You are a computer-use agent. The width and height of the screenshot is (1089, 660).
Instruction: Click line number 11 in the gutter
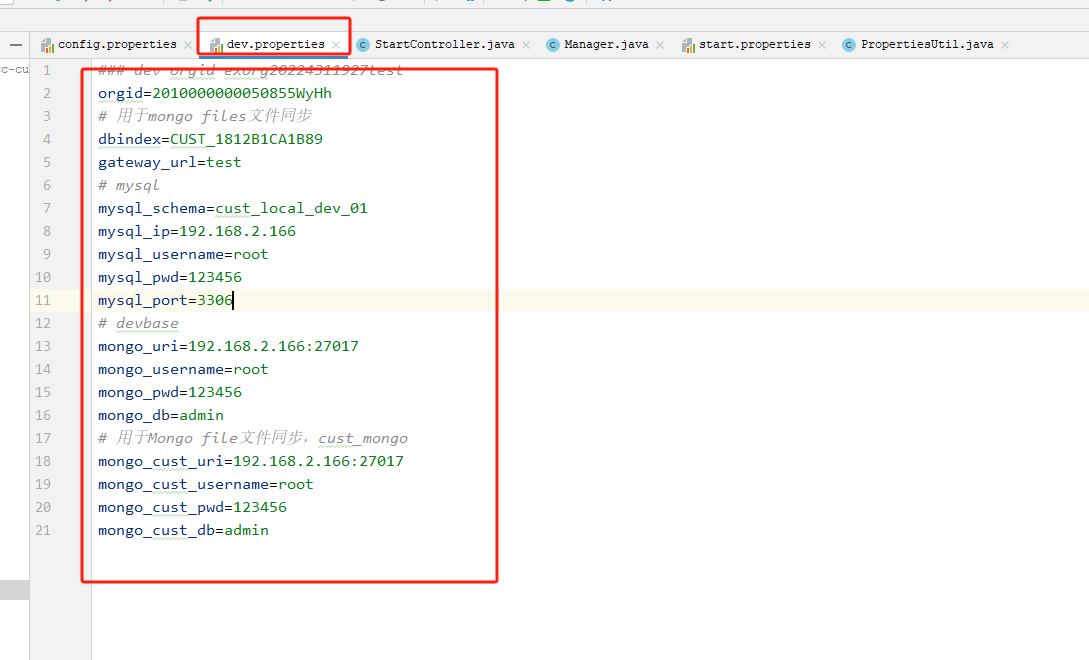pos(44,300)
